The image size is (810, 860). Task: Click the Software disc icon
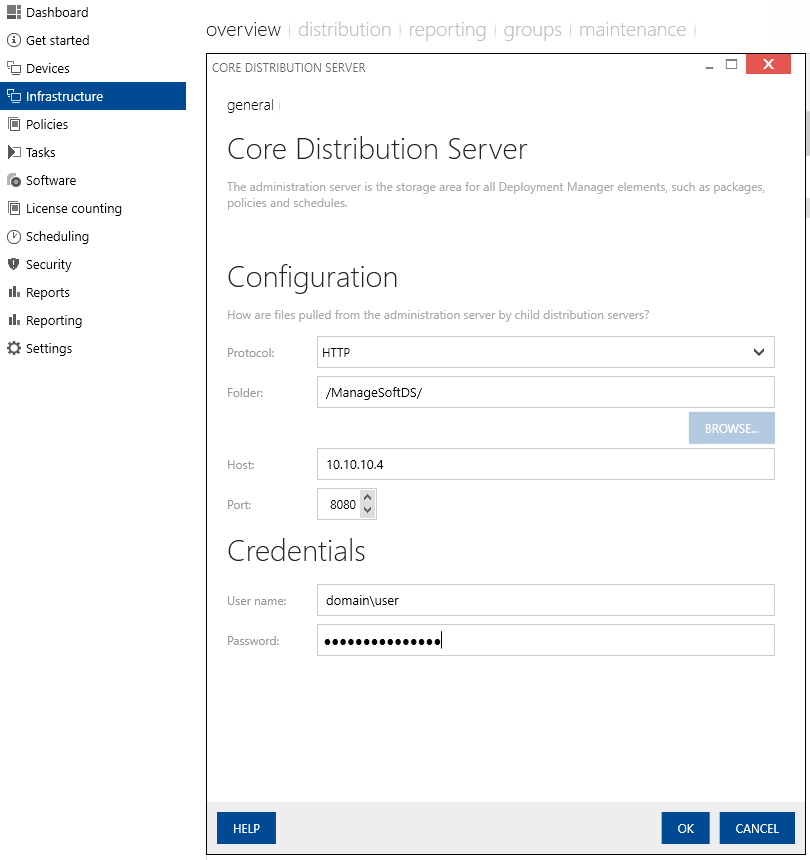14,180
